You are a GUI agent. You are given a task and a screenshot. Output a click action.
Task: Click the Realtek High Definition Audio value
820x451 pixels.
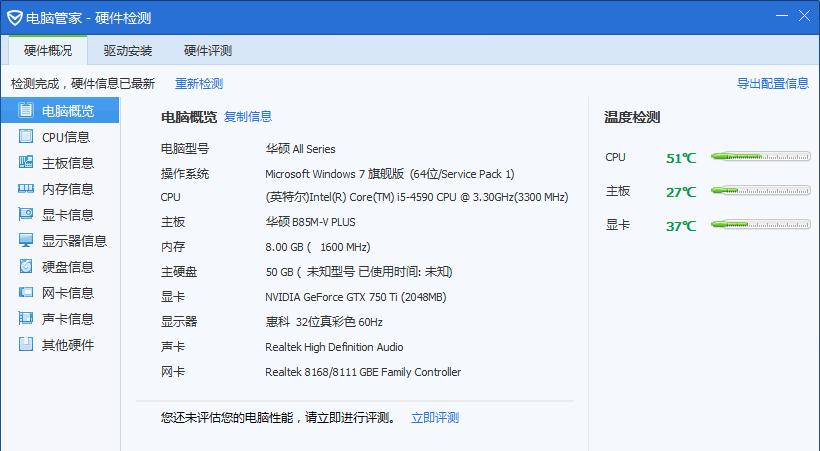[x=334, y=347]
